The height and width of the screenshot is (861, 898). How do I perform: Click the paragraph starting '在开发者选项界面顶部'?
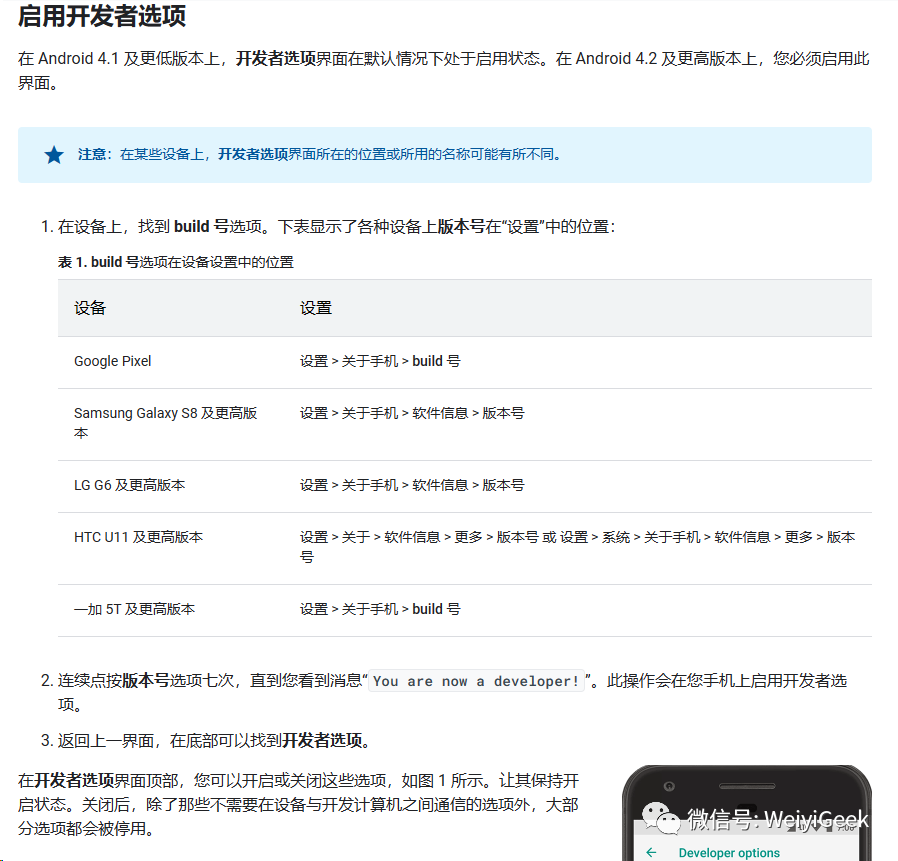(298, 804)
